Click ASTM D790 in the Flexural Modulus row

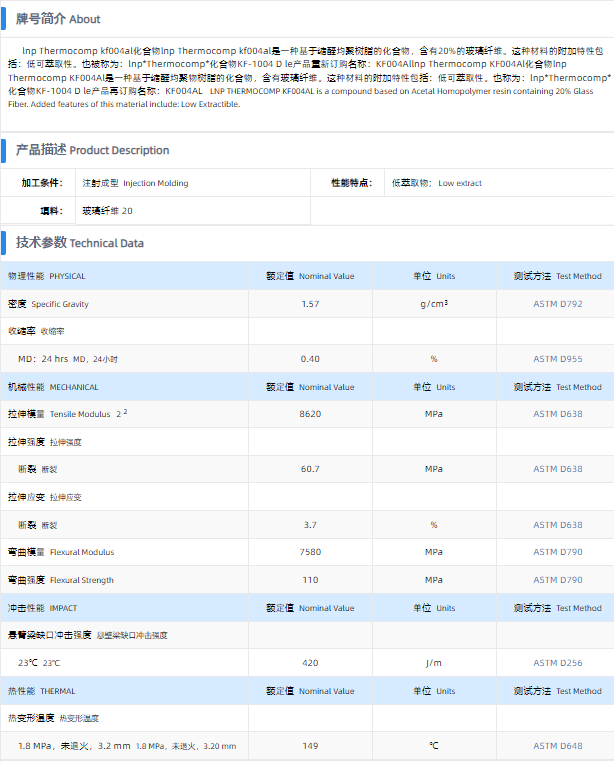click(x=557, y=552)
